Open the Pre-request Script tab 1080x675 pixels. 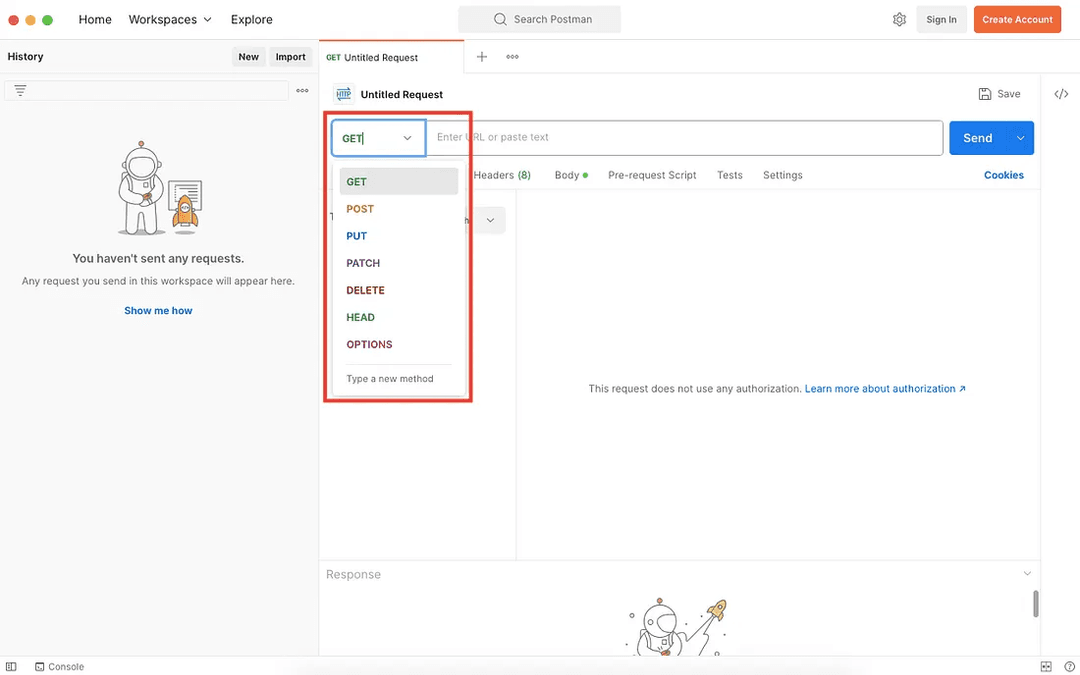652,175
